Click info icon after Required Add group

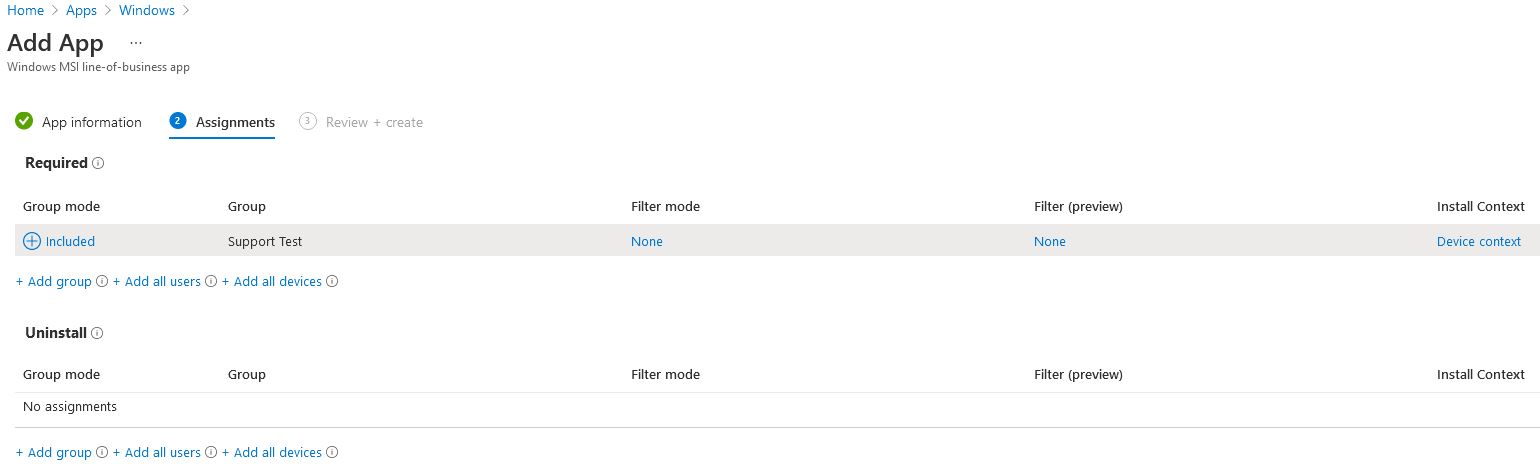tap(102, 282)
